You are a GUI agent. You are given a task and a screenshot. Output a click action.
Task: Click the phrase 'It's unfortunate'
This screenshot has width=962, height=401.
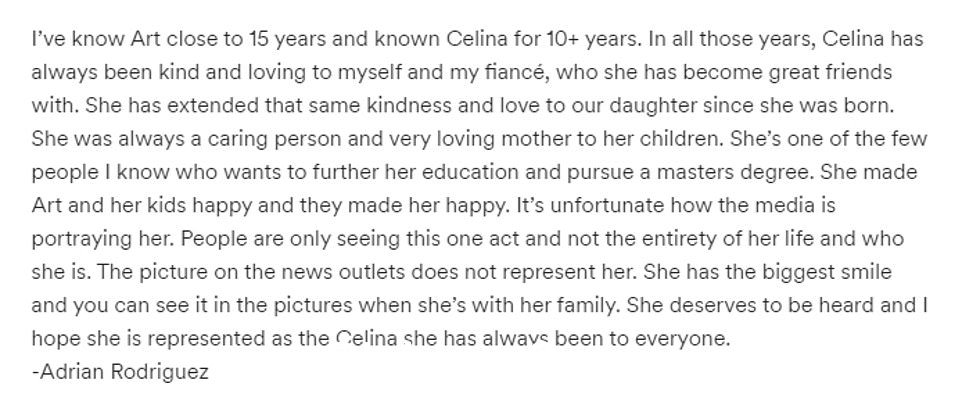589,205
